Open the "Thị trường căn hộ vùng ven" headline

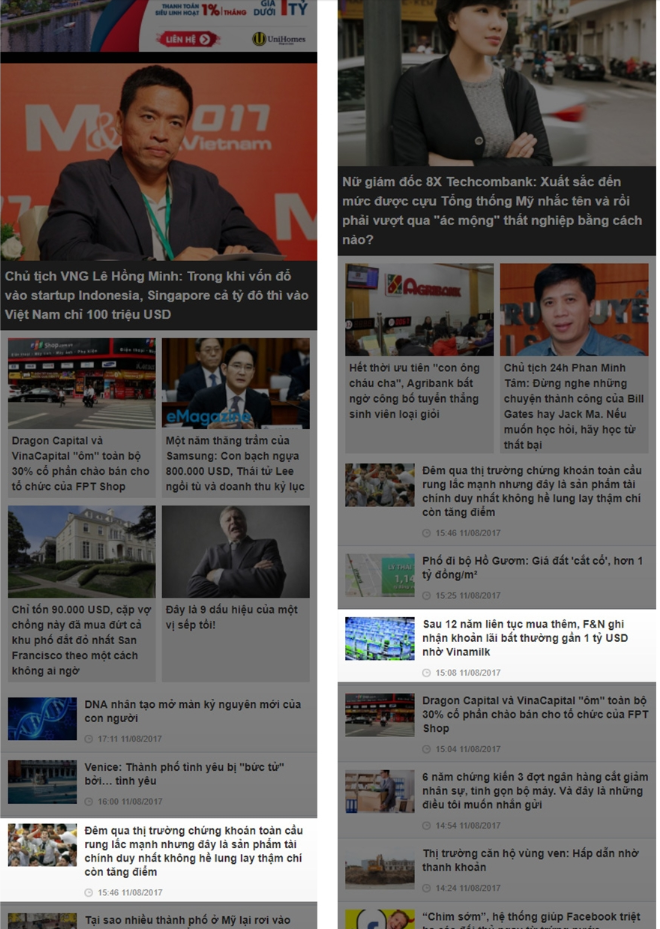[x=529, y=860]
